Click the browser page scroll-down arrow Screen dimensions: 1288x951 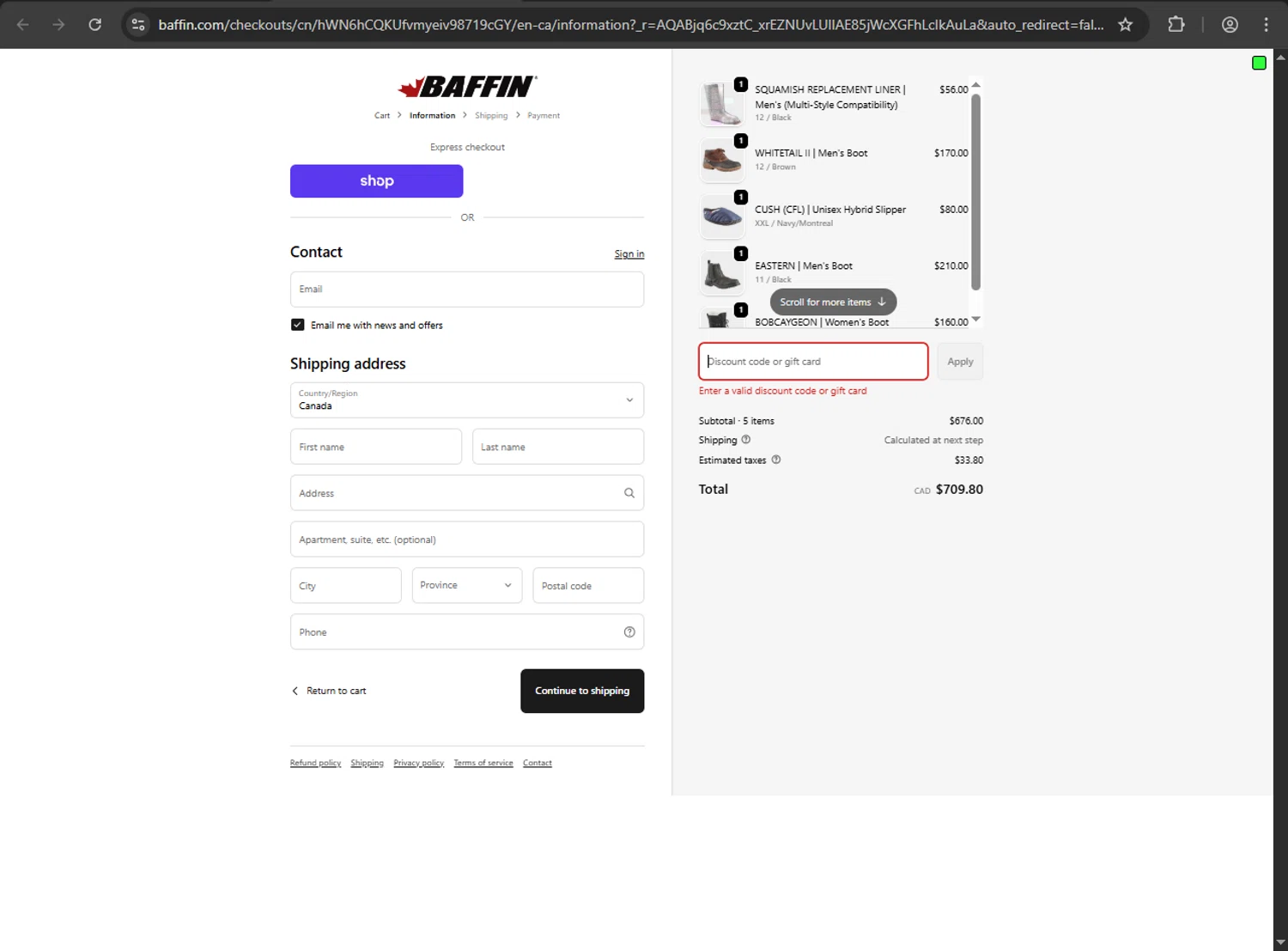coord(1280,943)
